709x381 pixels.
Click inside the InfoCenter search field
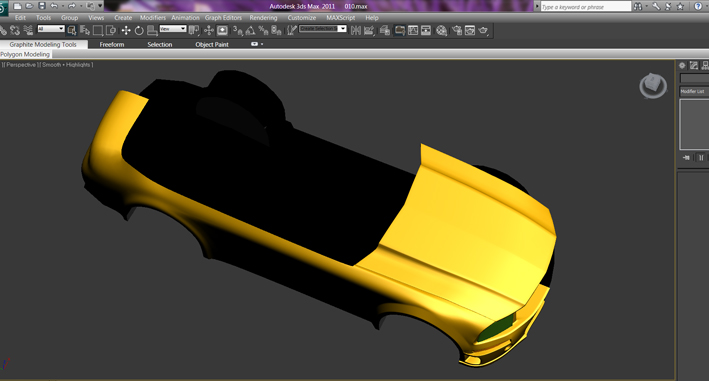click(586, 7)
